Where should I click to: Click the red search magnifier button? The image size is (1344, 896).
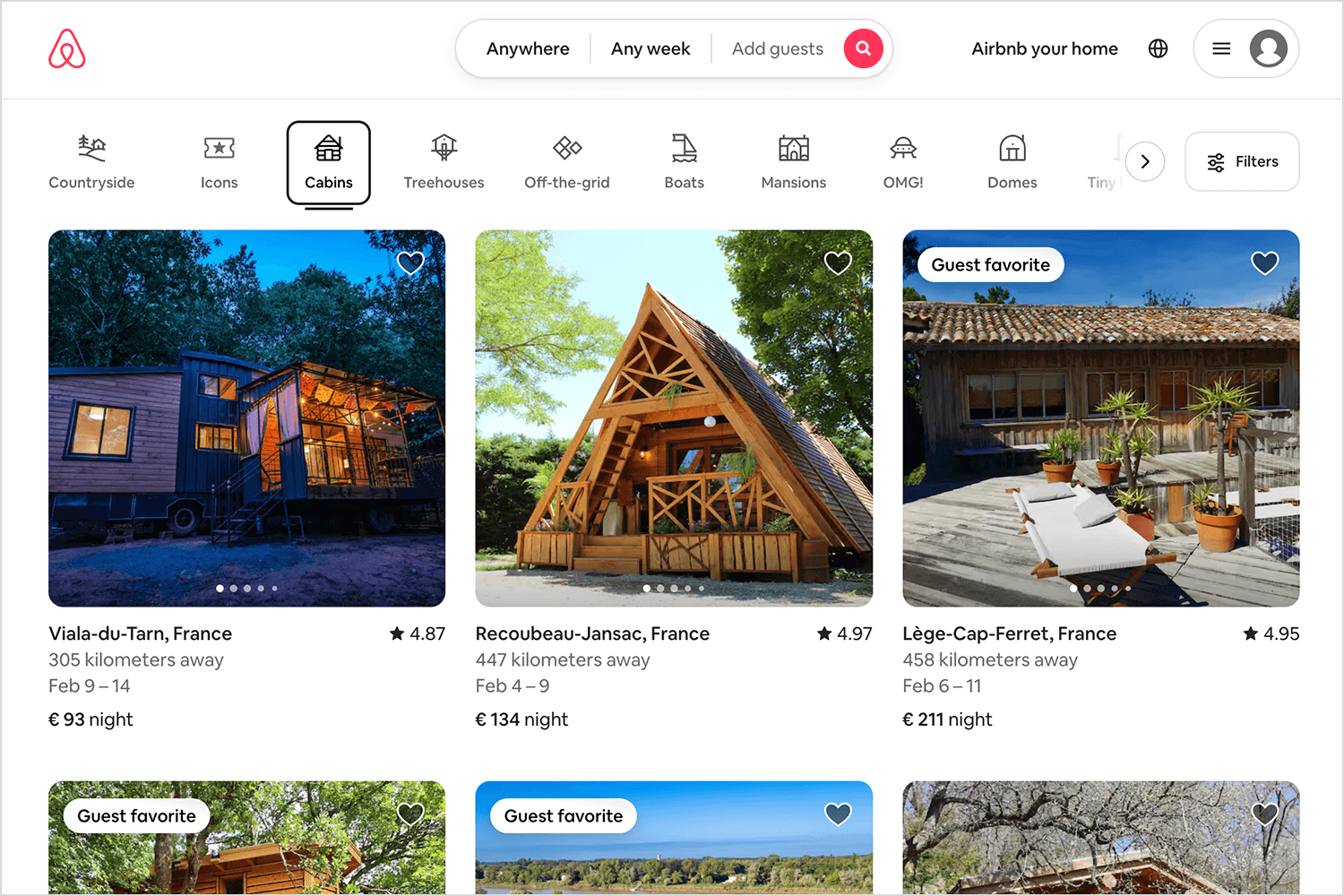pos(863,48)
